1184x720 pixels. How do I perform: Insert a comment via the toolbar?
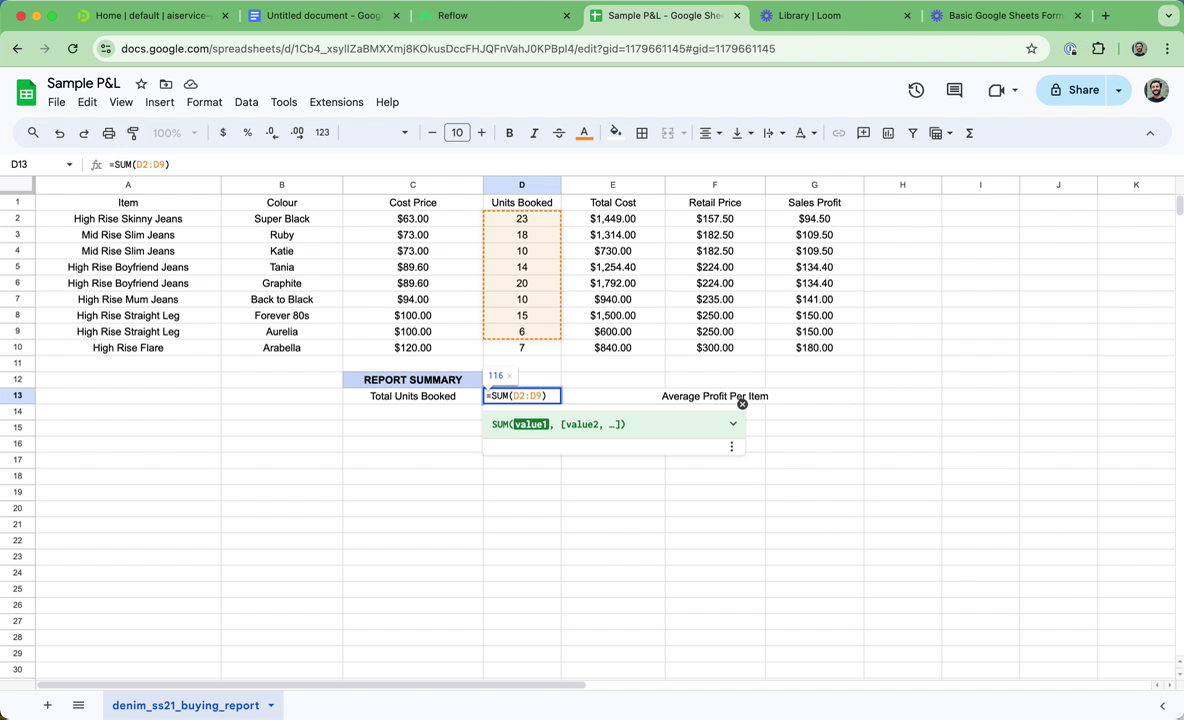click(863, 132)
